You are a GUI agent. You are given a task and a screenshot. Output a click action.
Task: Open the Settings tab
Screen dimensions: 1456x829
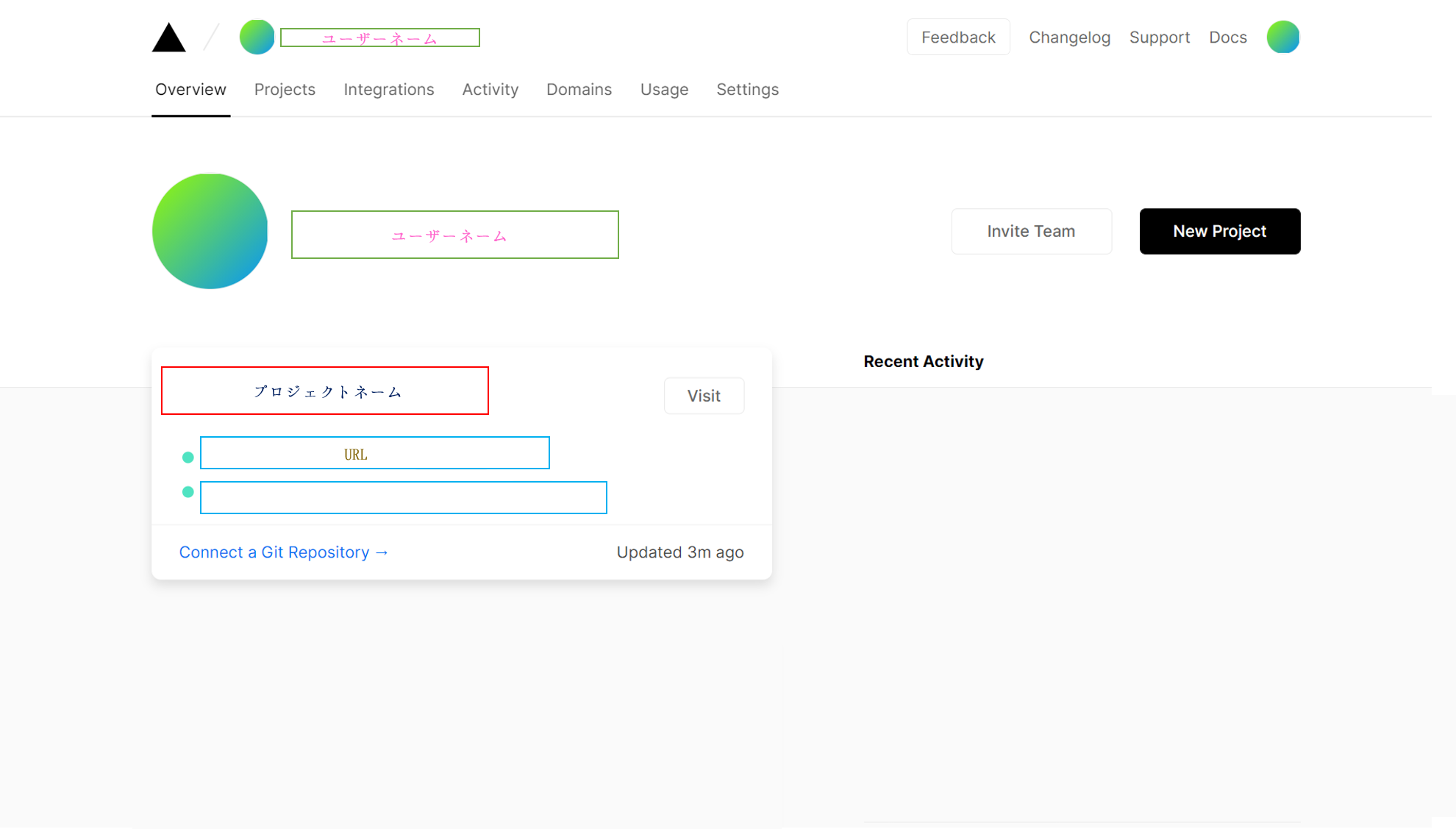747,90
